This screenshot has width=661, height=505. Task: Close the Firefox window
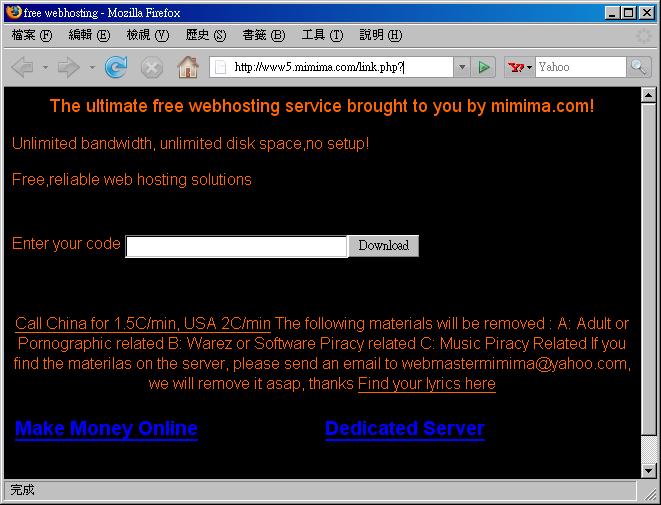coord(646,13)
